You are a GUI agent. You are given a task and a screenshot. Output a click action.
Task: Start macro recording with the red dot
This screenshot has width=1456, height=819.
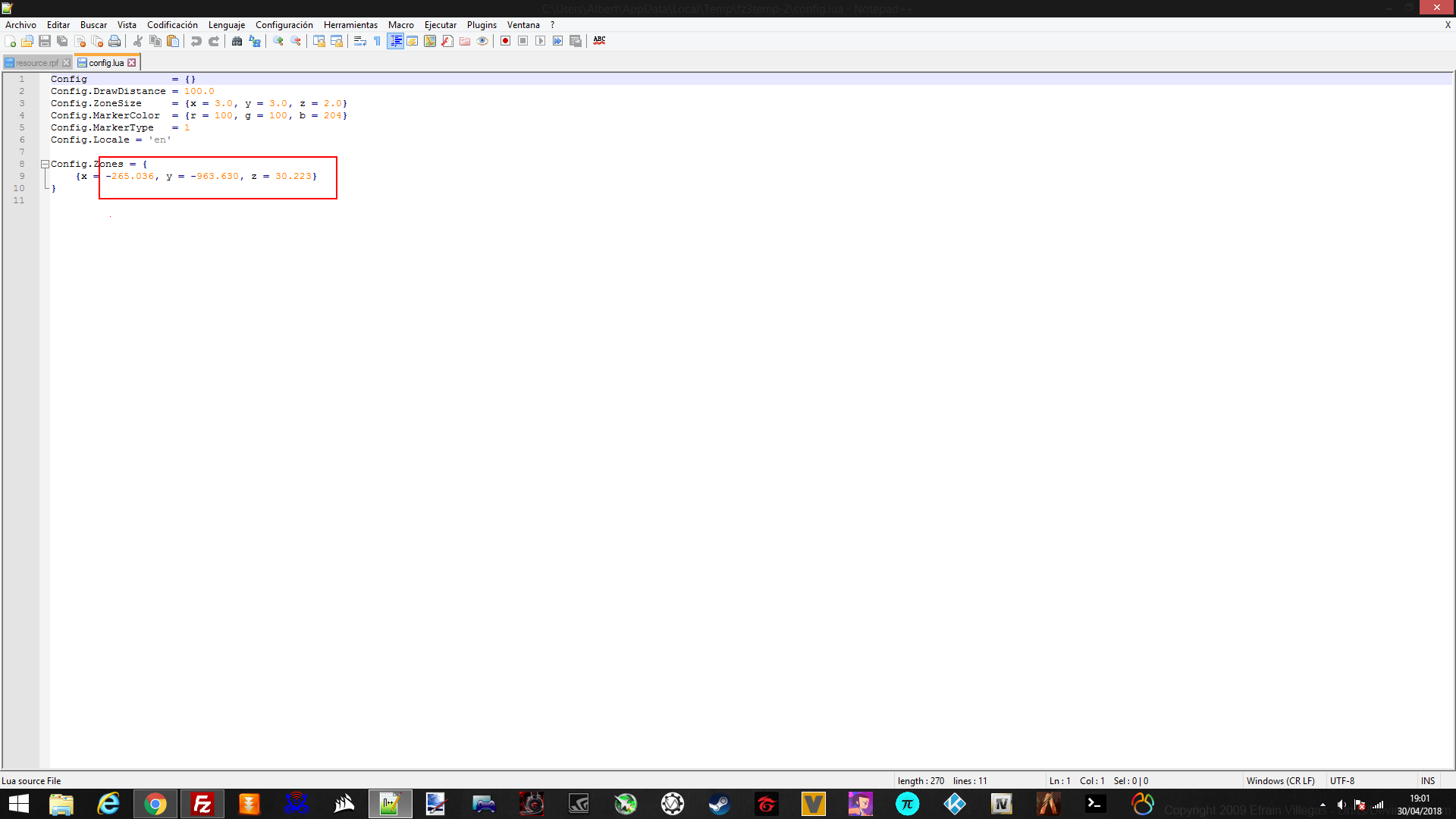click(x=506, y=41)
